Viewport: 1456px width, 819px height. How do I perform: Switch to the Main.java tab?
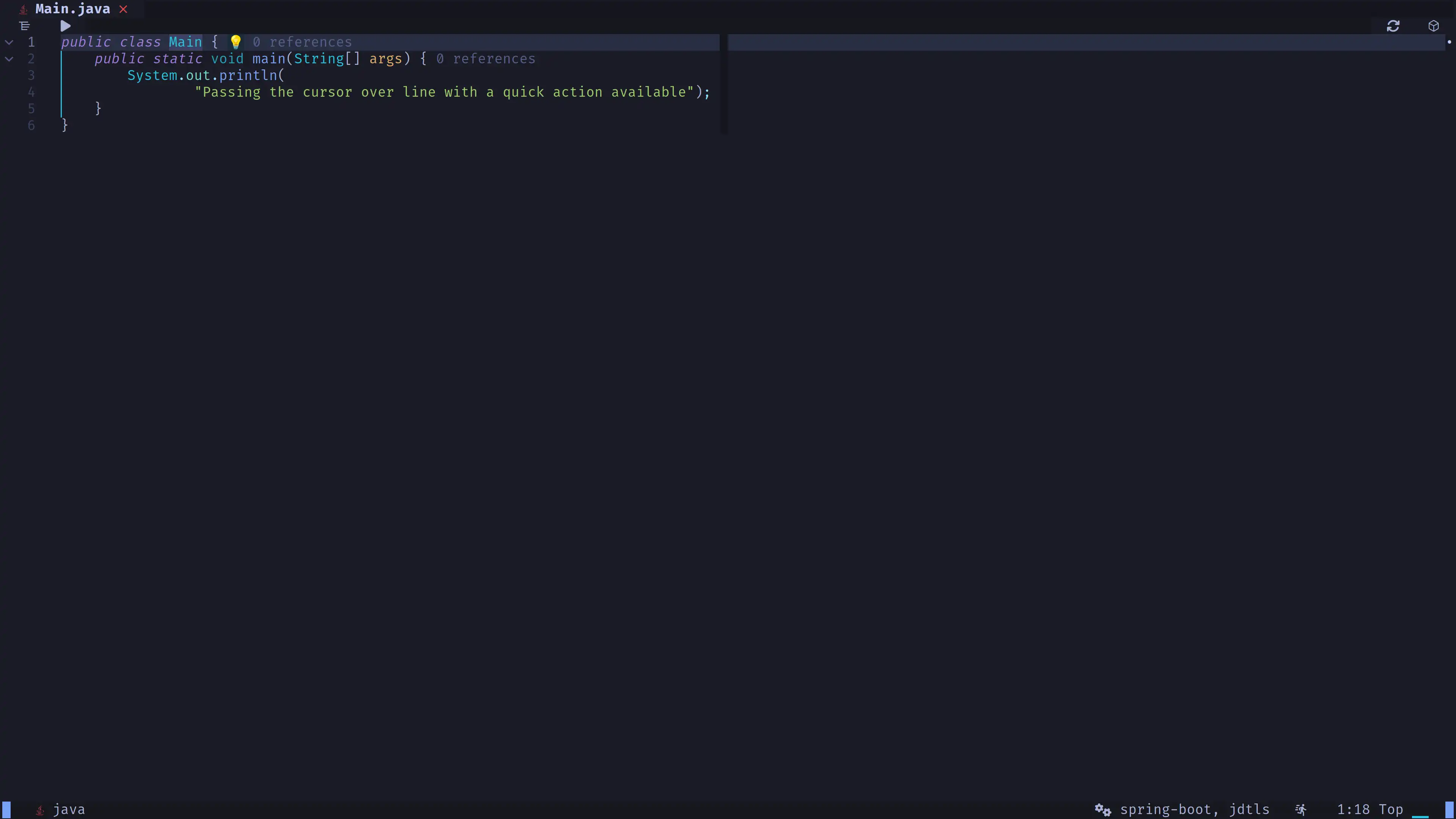(72, 9)
